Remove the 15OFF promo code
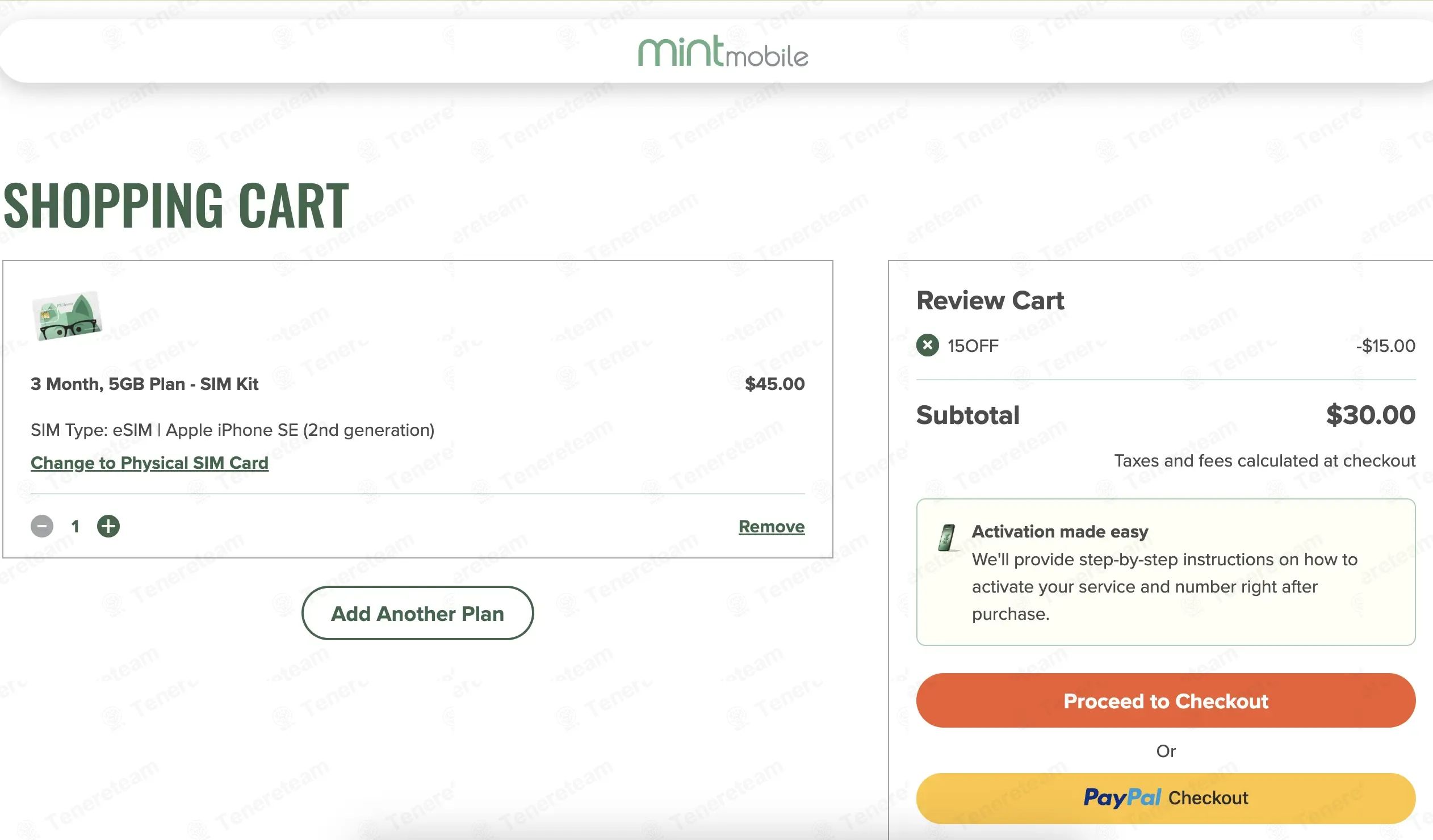This screenshot has height=840, width=1433. coord(928,345)
